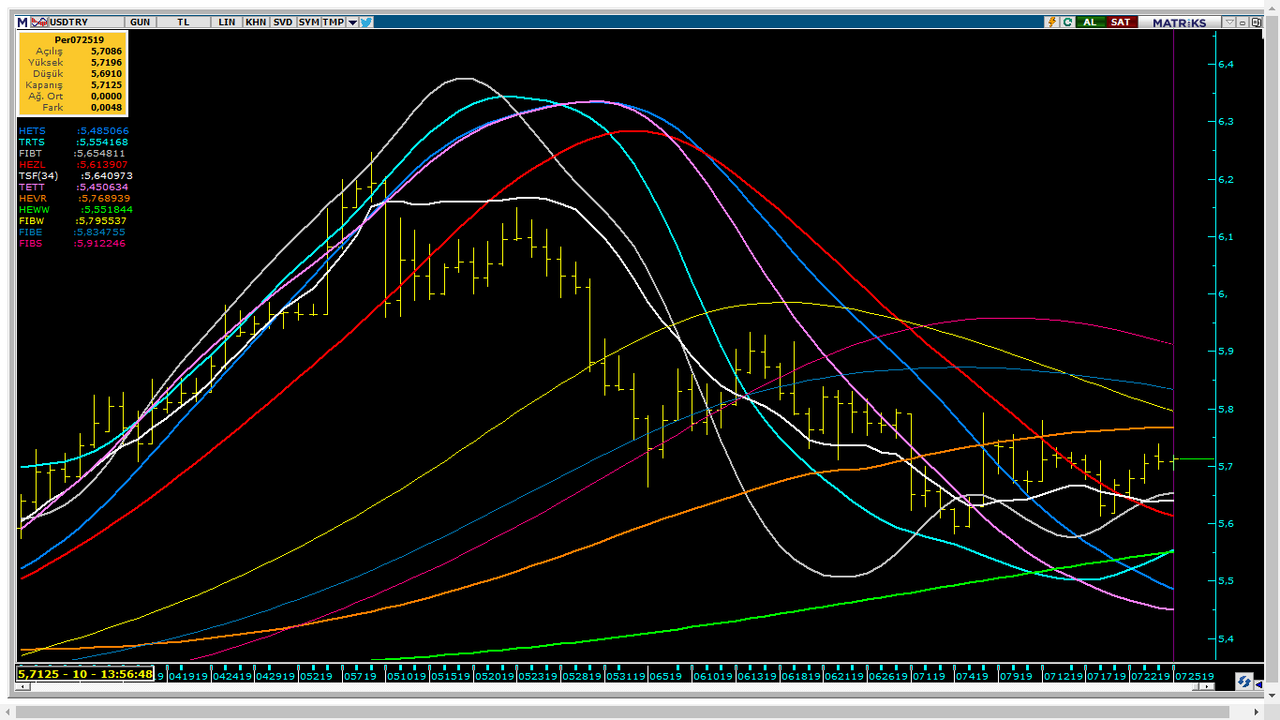Click the Kapanış value 5,7125
The width and height of the screenshot is (1280, 720).
106,85
